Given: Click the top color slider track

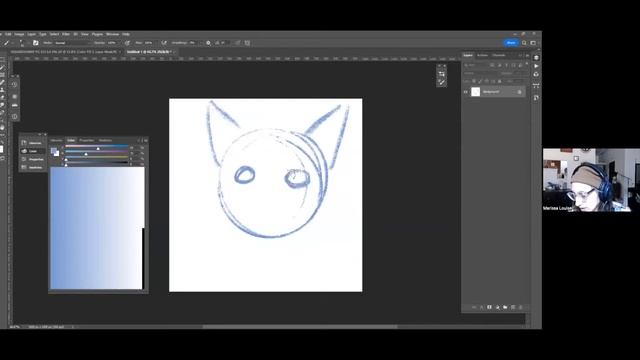Looking at the screenshot, I should [x=97, y=146].
